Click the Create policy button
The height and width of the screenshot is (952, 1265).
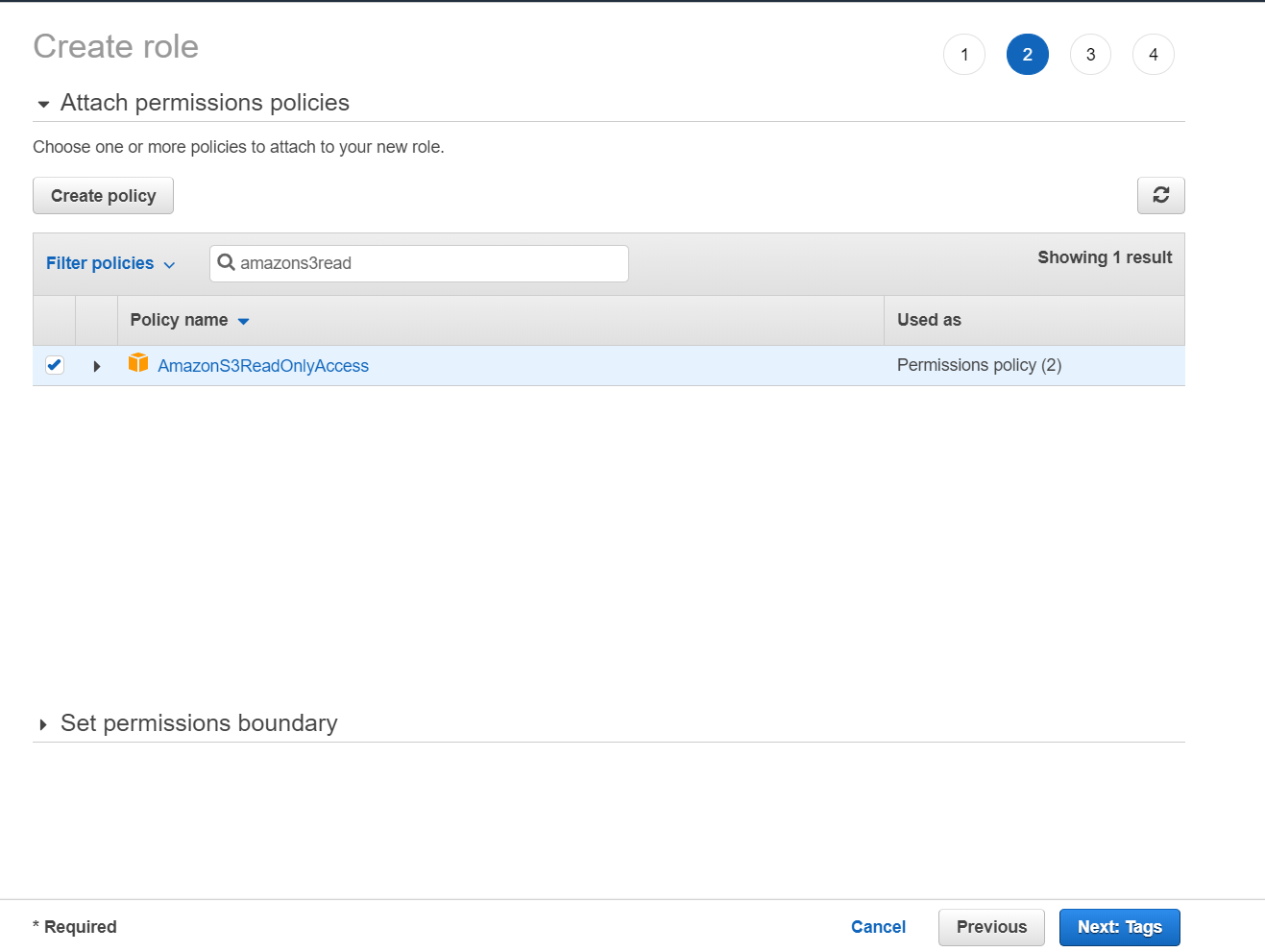coord(103,196)
